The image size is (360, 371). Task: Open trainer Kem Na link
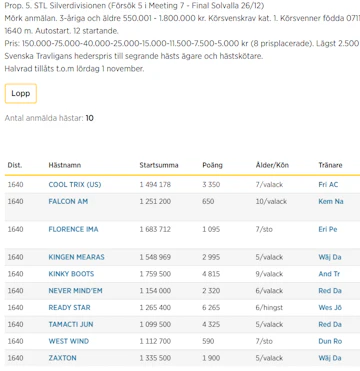pyautogui.click(x=331, y=201)
